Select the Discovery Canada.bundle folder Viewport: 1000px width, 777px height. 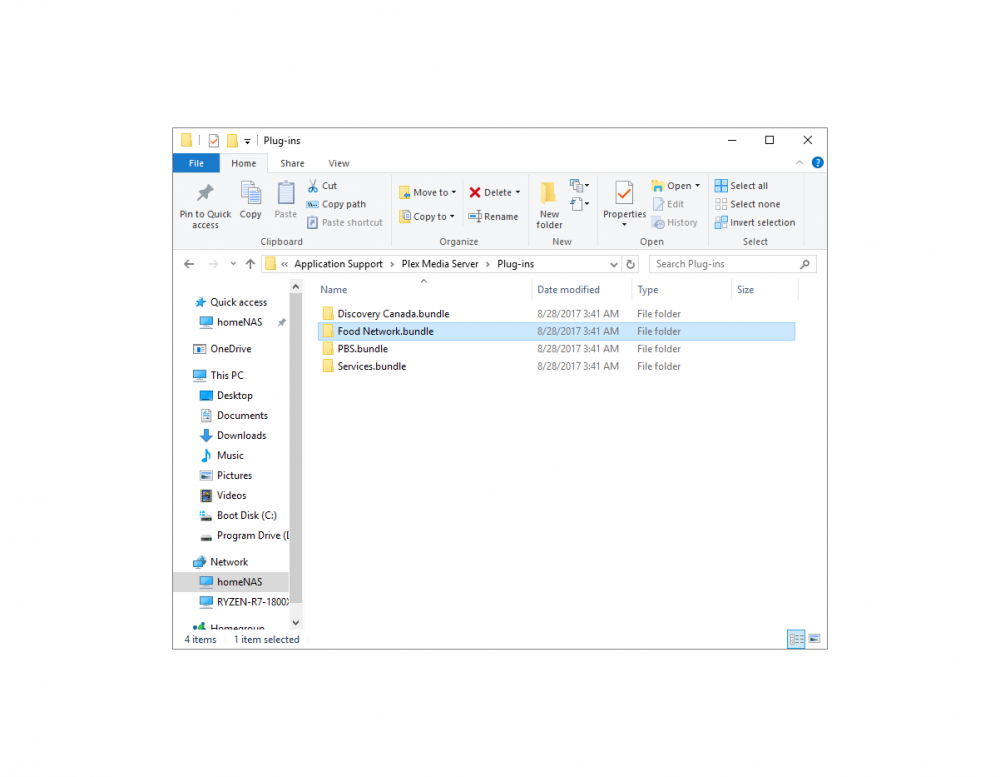click(x=556, y=314)
